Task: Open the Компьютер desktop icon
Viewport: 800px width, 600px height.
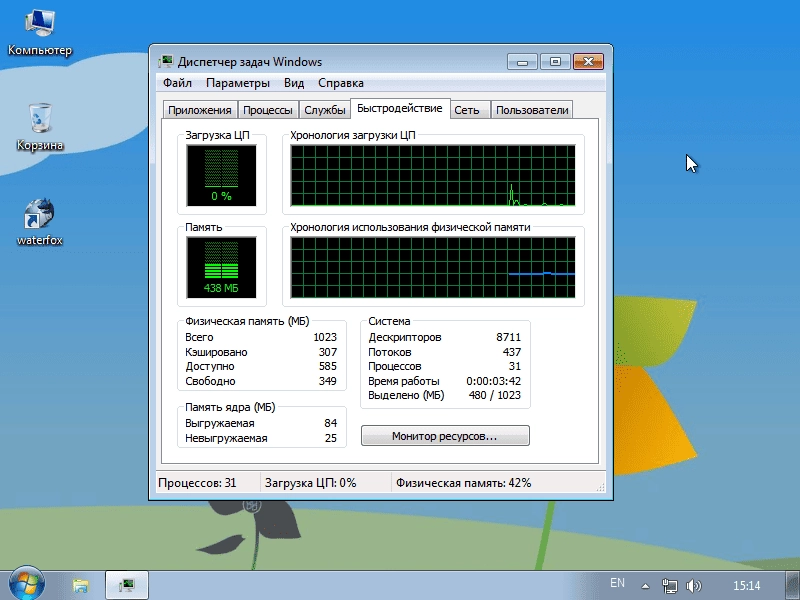Action: click(40, 33)
